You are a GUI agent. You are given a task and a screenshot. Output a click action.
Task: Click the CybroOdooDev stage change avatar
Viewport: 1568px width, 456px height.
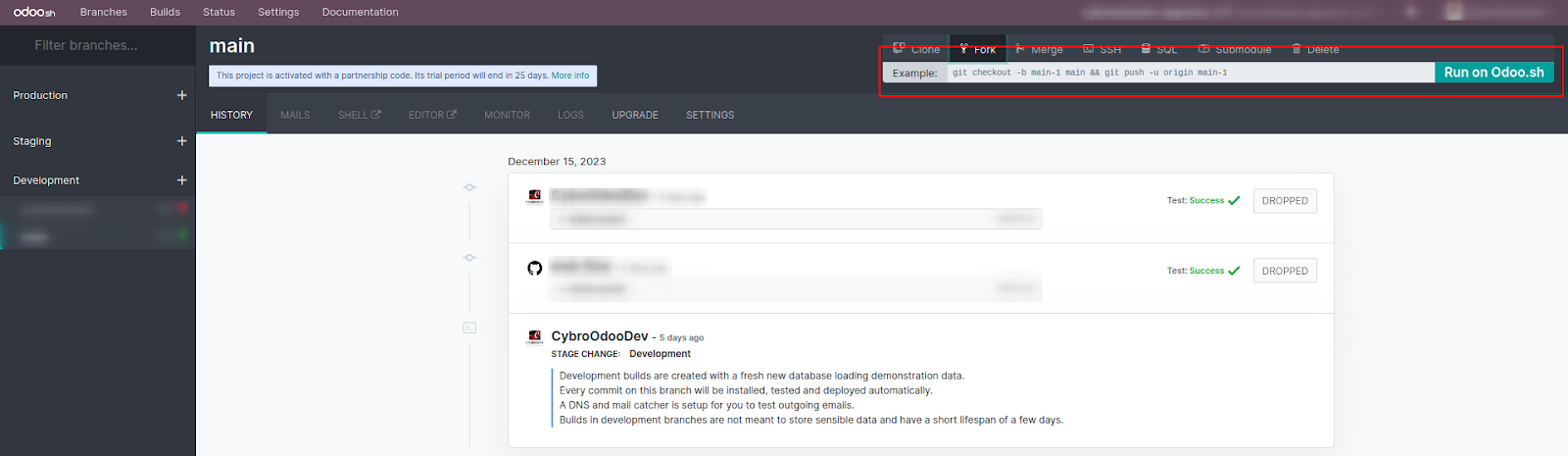tap(535, 337)
